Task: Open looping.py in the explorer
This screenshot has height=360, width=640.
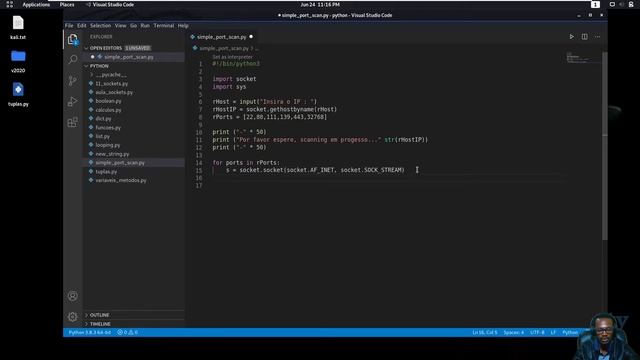Action: click(108, 145)
